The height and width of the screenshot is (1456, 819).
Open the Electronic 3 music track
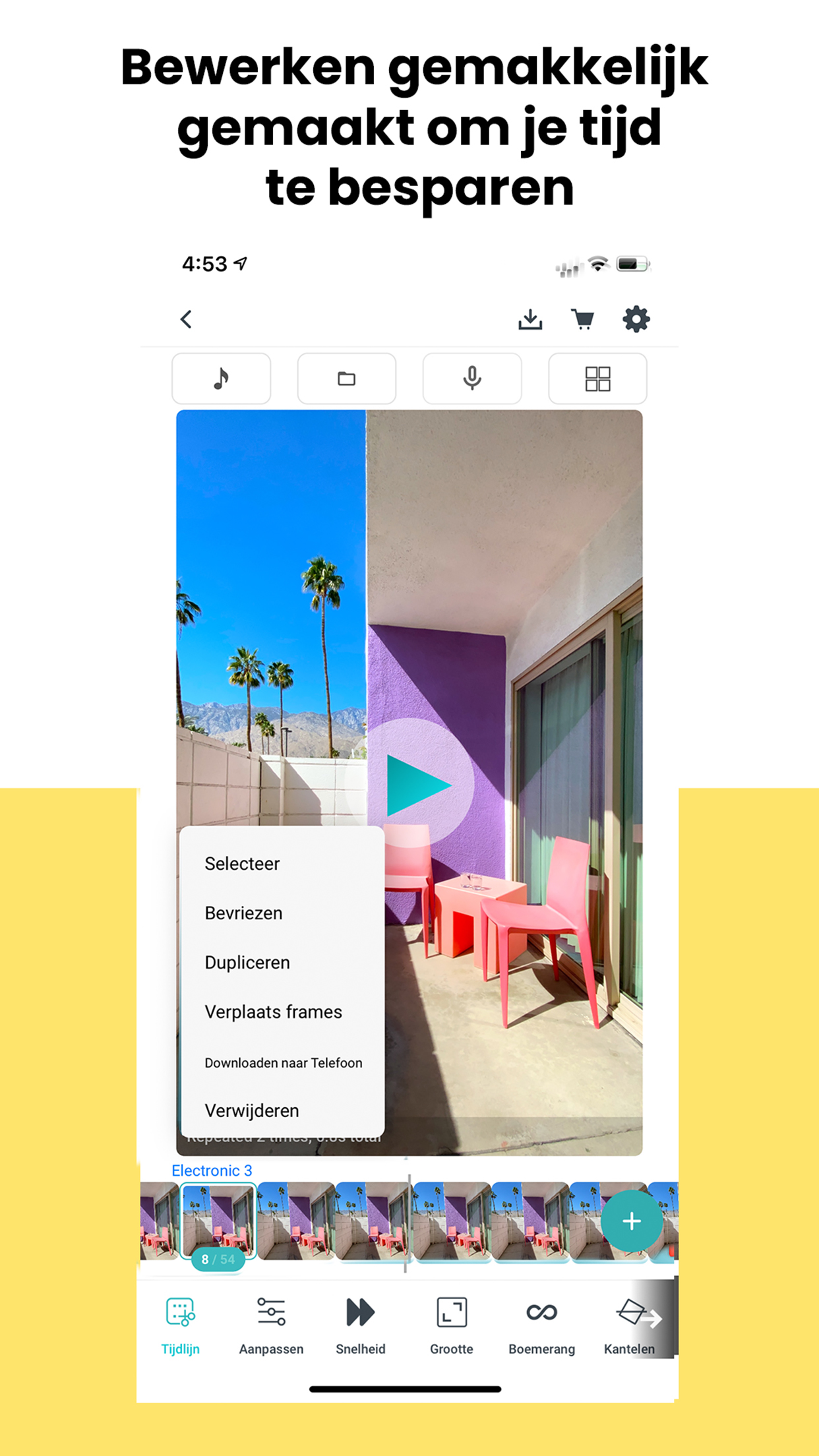(212, 1170)
